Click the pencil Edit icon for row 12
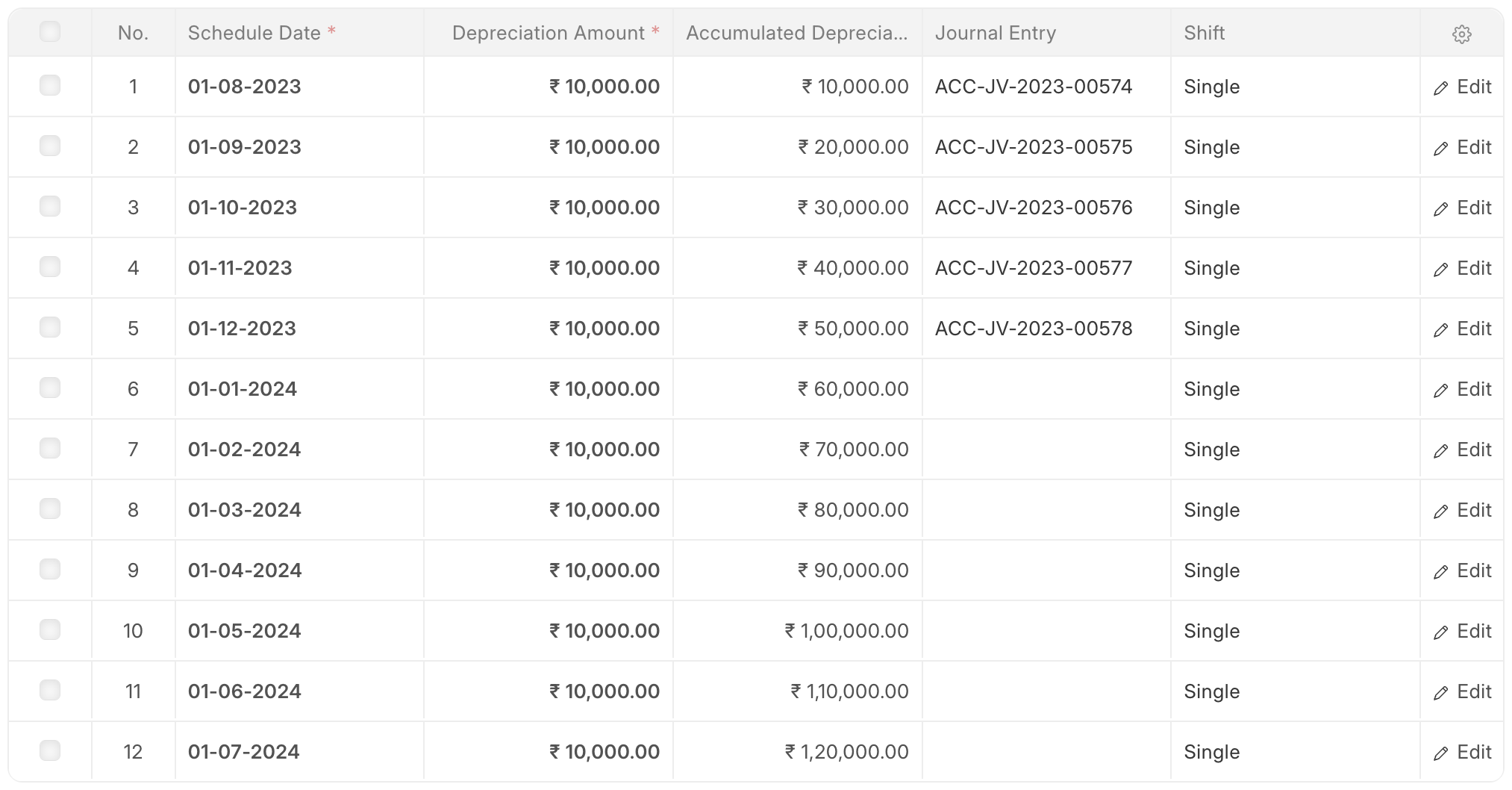 tap(1441, 753)
